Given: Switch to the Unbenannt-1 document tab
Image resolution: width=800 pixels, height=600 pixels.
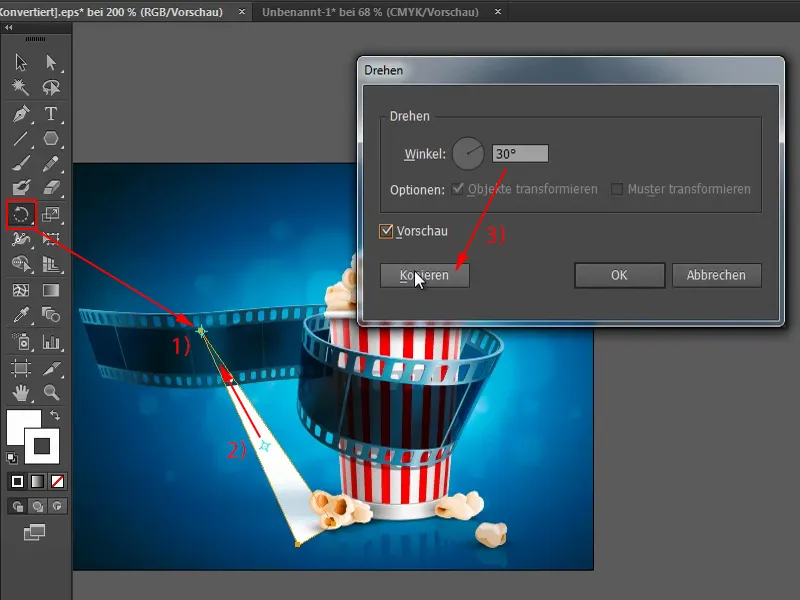Looking at the screenshot, I should pyautogui.click(x=370, y=12).
